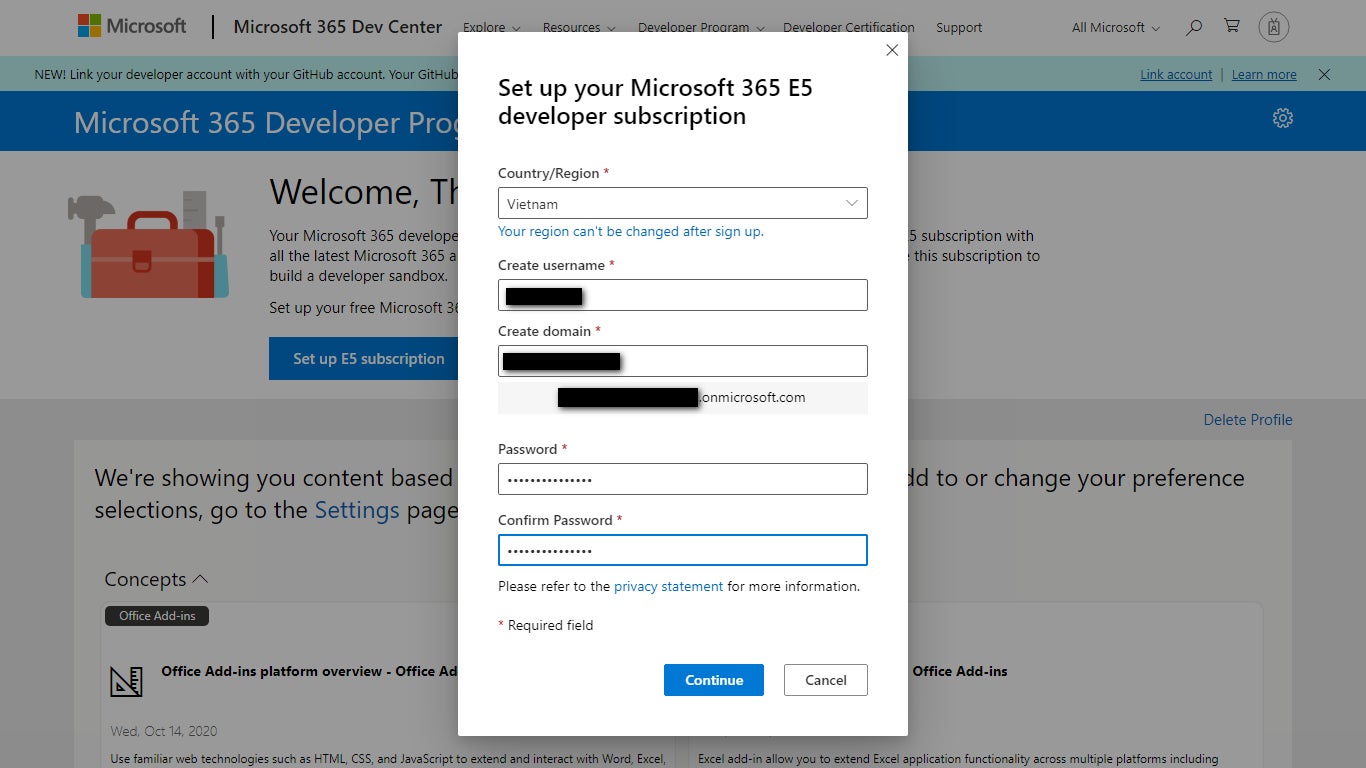
Task: Click the 'Wed, Oct 14, 2020' date text
Action: point(164,731)
